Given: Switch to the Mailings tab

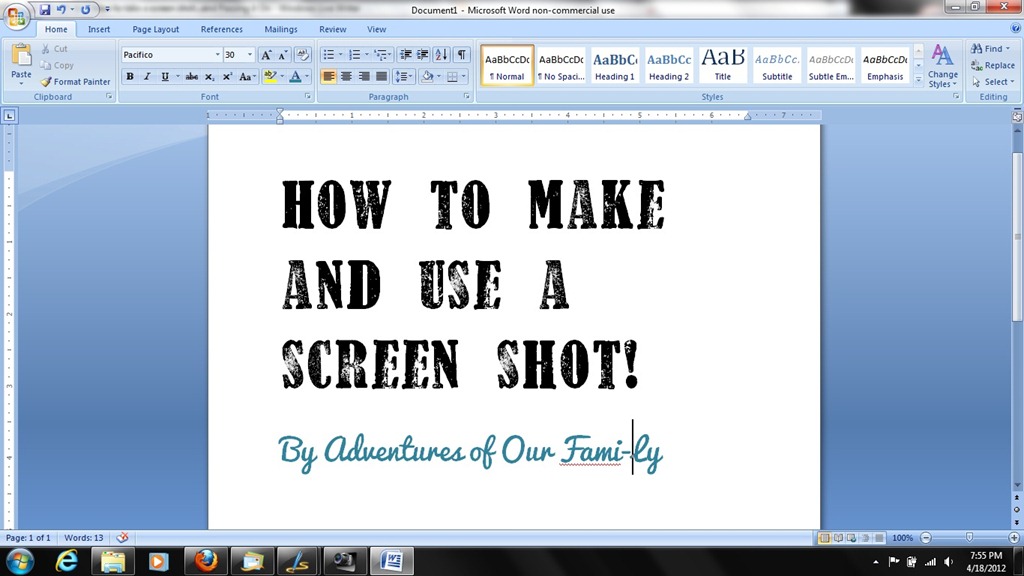Looking at the screenshot, I should click(281, 29).
